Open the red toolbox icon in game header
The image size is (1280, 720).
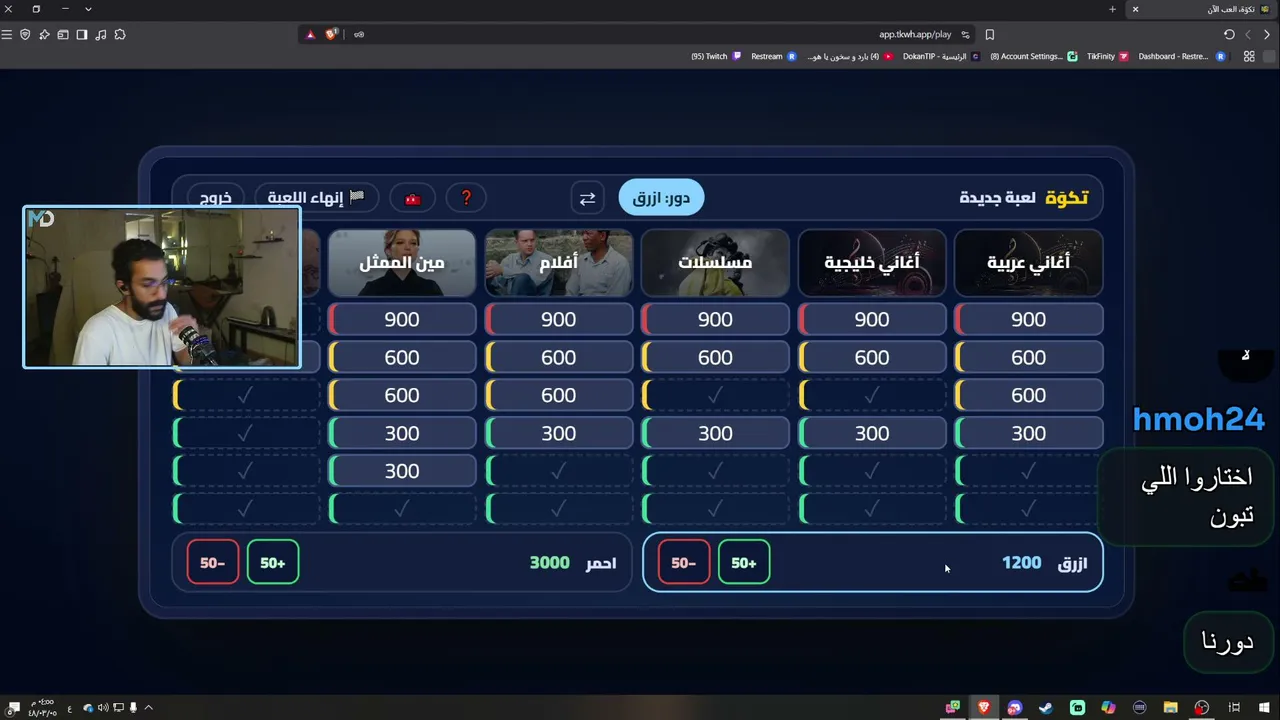click(412, 198)
